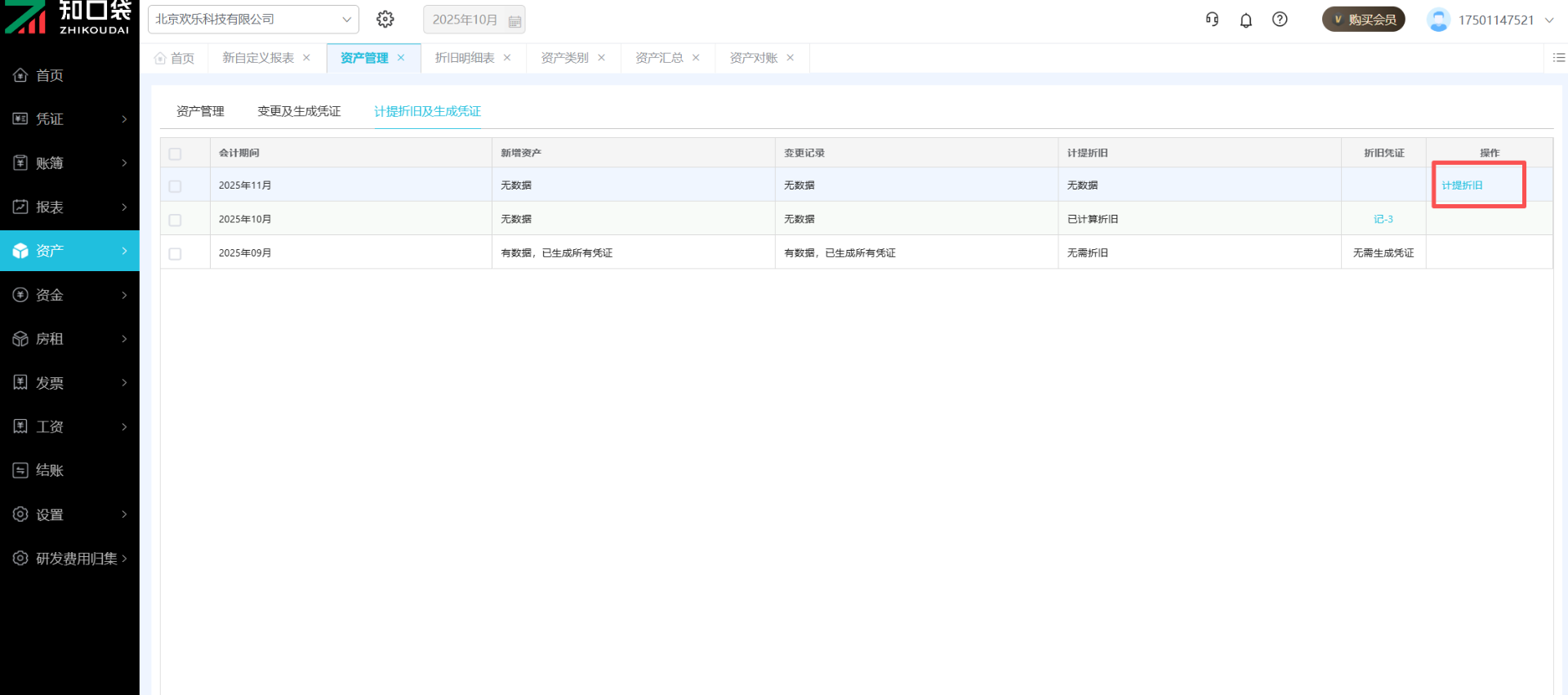Click the settings gear icon beside company selector

click(385, 20)
